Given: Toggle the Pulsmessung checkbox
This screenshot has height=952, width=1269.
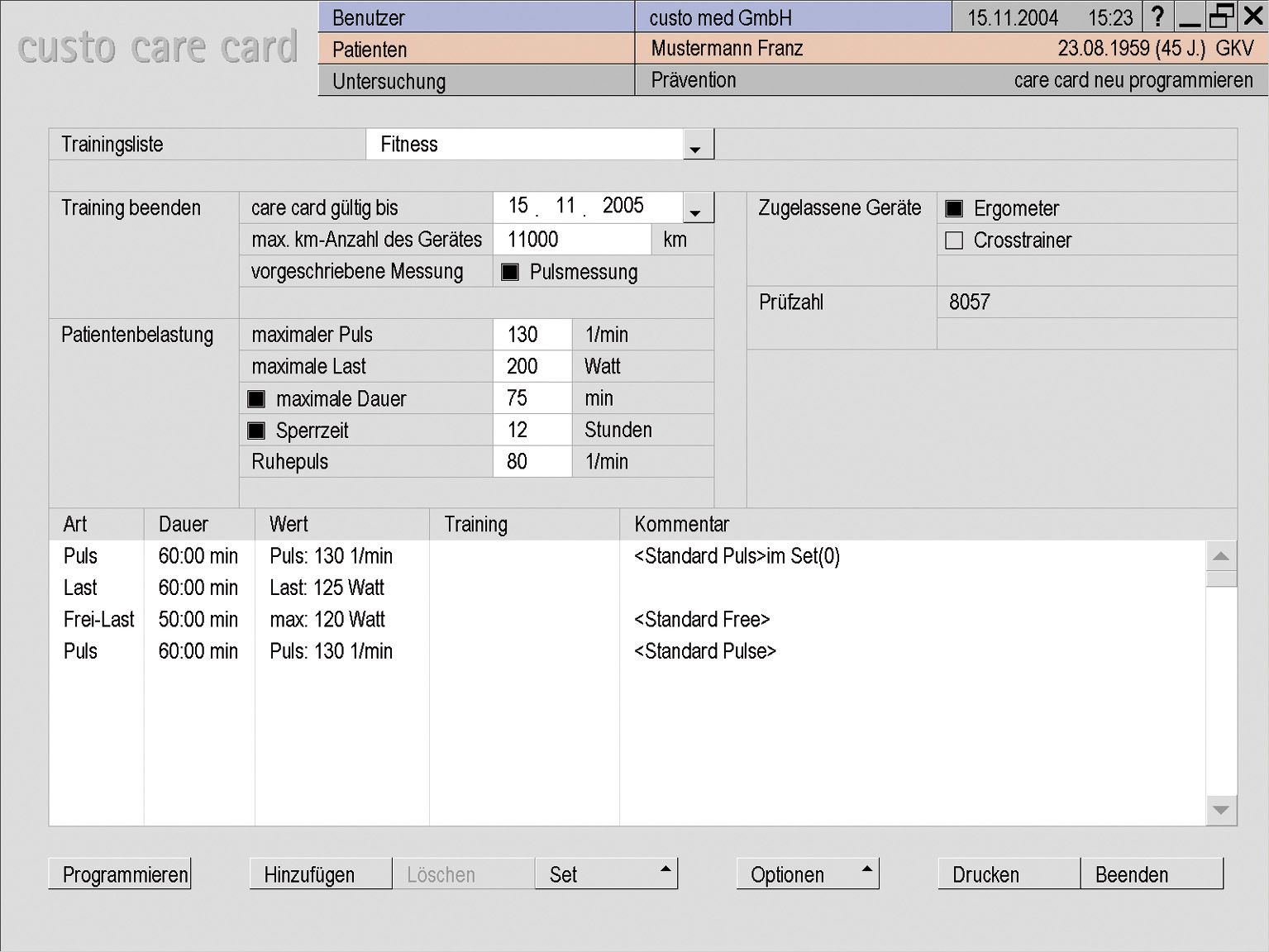Looking at the screenshot, I should [510, 272].
